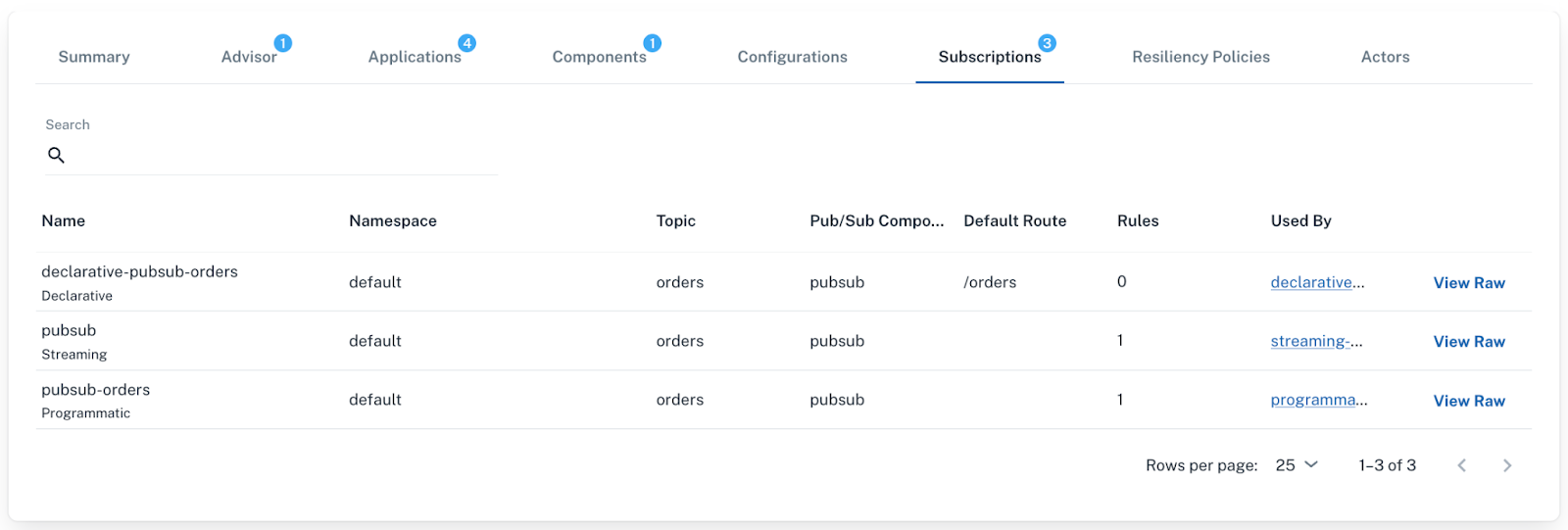The width and height of the screenshot is (1568, 530).
Task: Click the Subscriptions tab
Action: point(990,57)
